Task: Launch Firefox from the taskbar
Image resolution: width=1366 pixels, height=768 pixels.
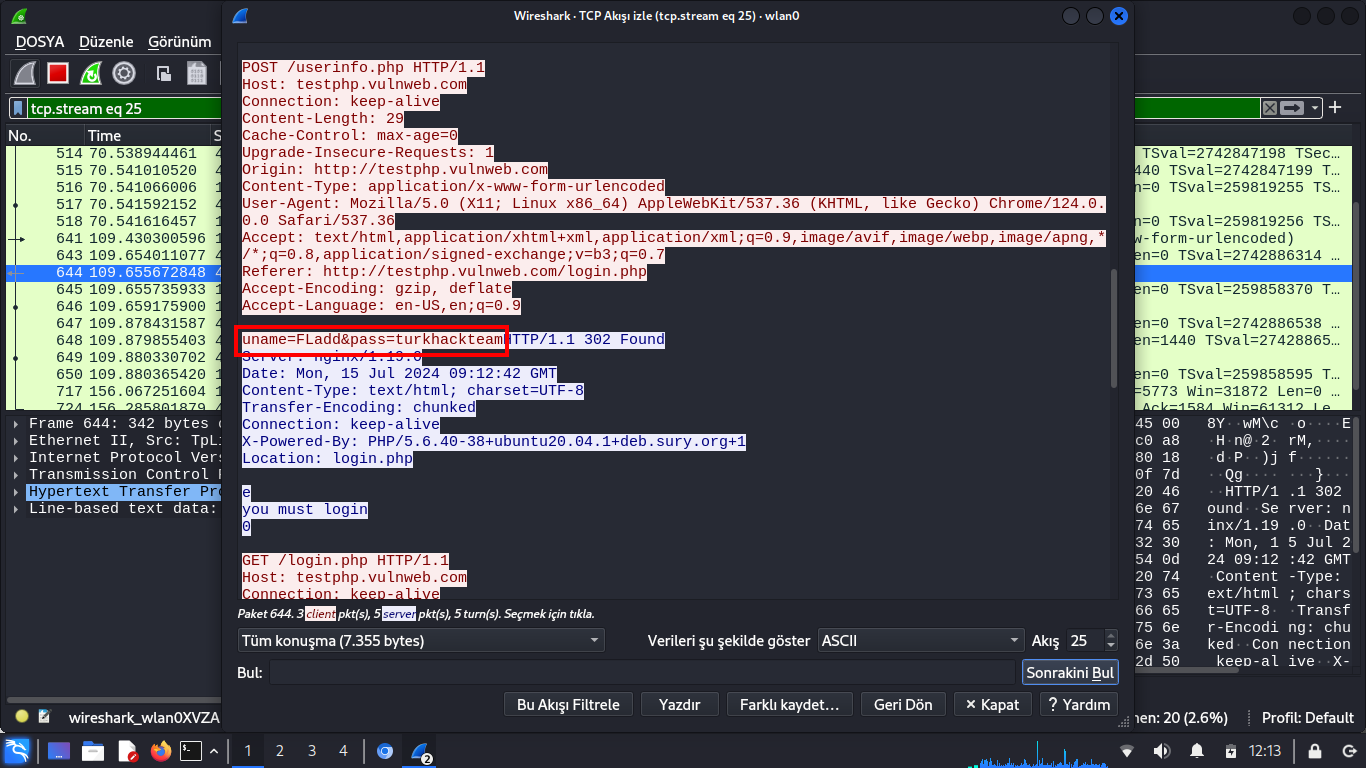Action: tap(160, 751)
